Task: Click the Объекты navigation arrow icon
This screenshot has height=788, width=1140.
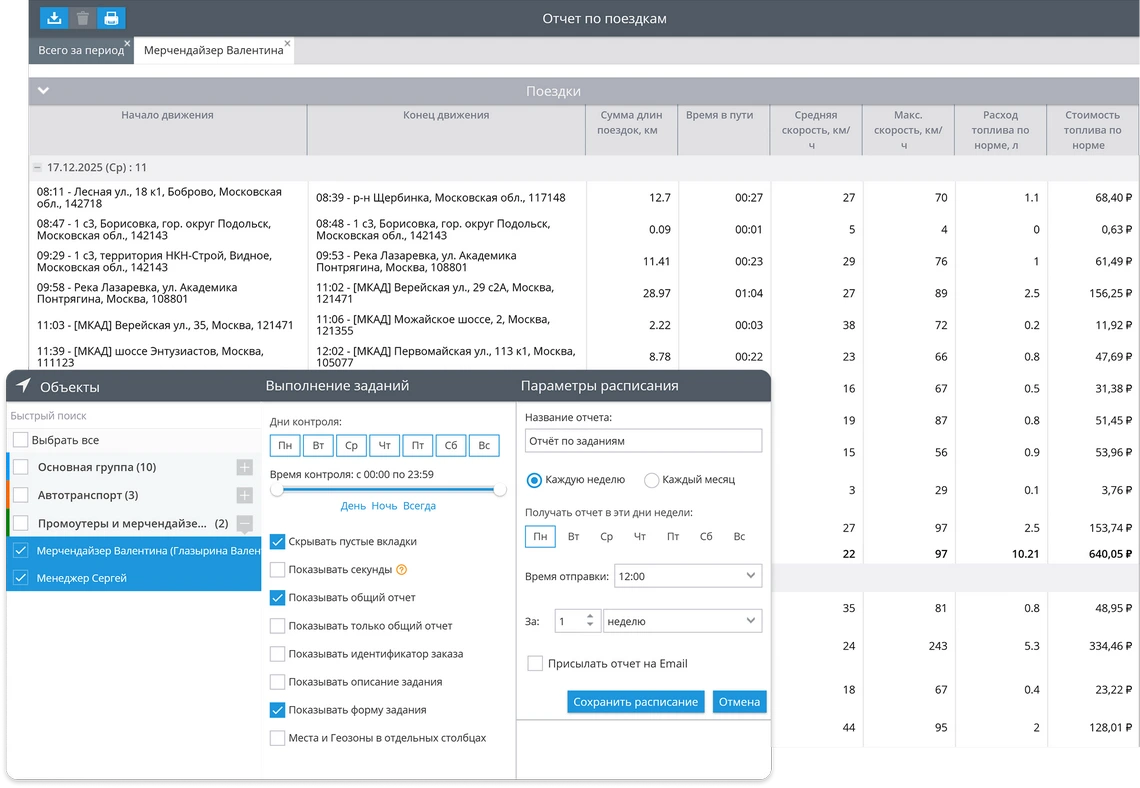Action: click(x=23, y=386)
